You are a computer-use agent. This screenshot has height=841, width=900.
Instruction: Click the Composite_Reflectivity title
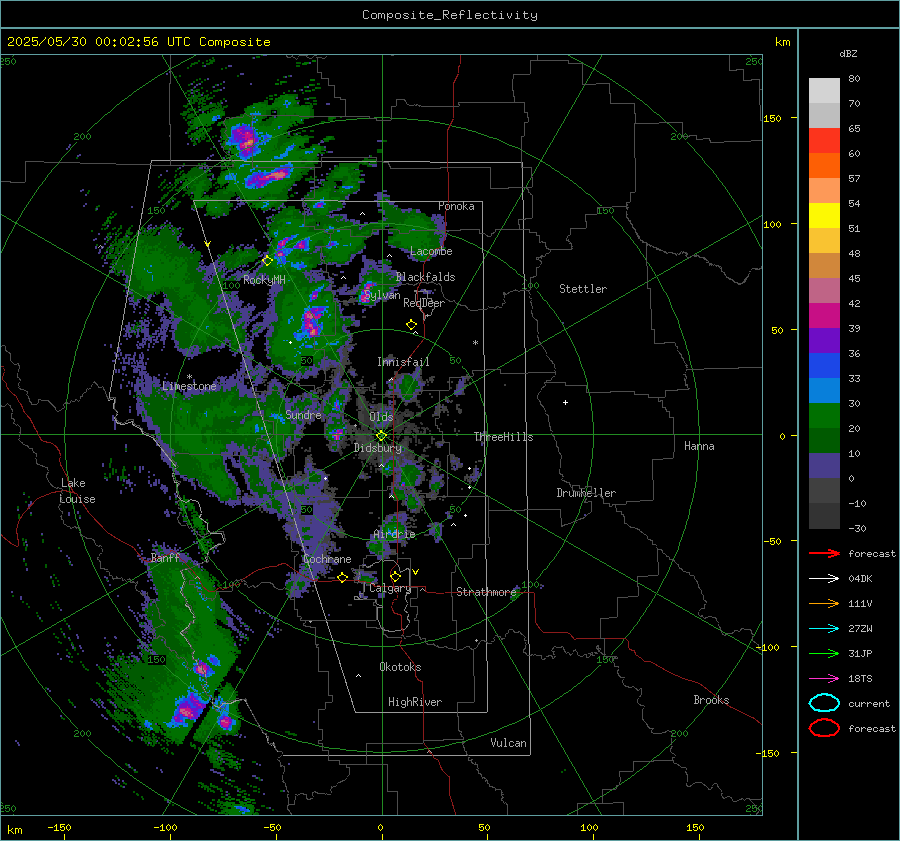coord(450,15)
